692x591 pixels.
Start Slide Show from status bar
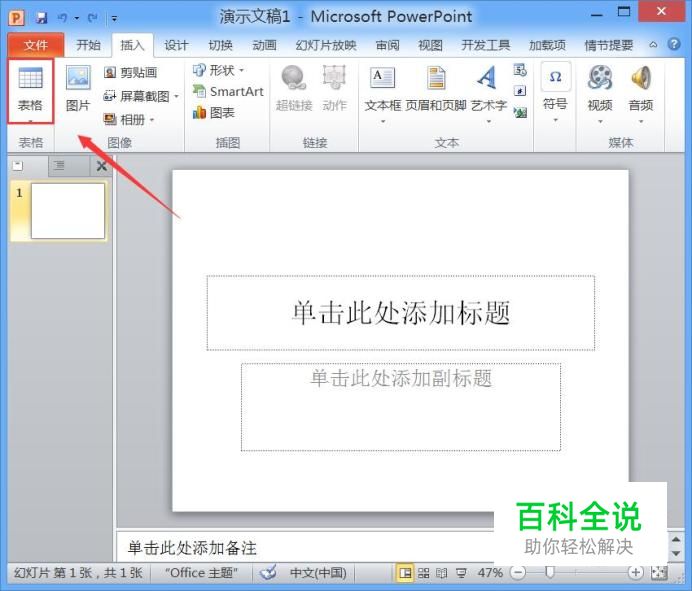[x=461, y=573]
